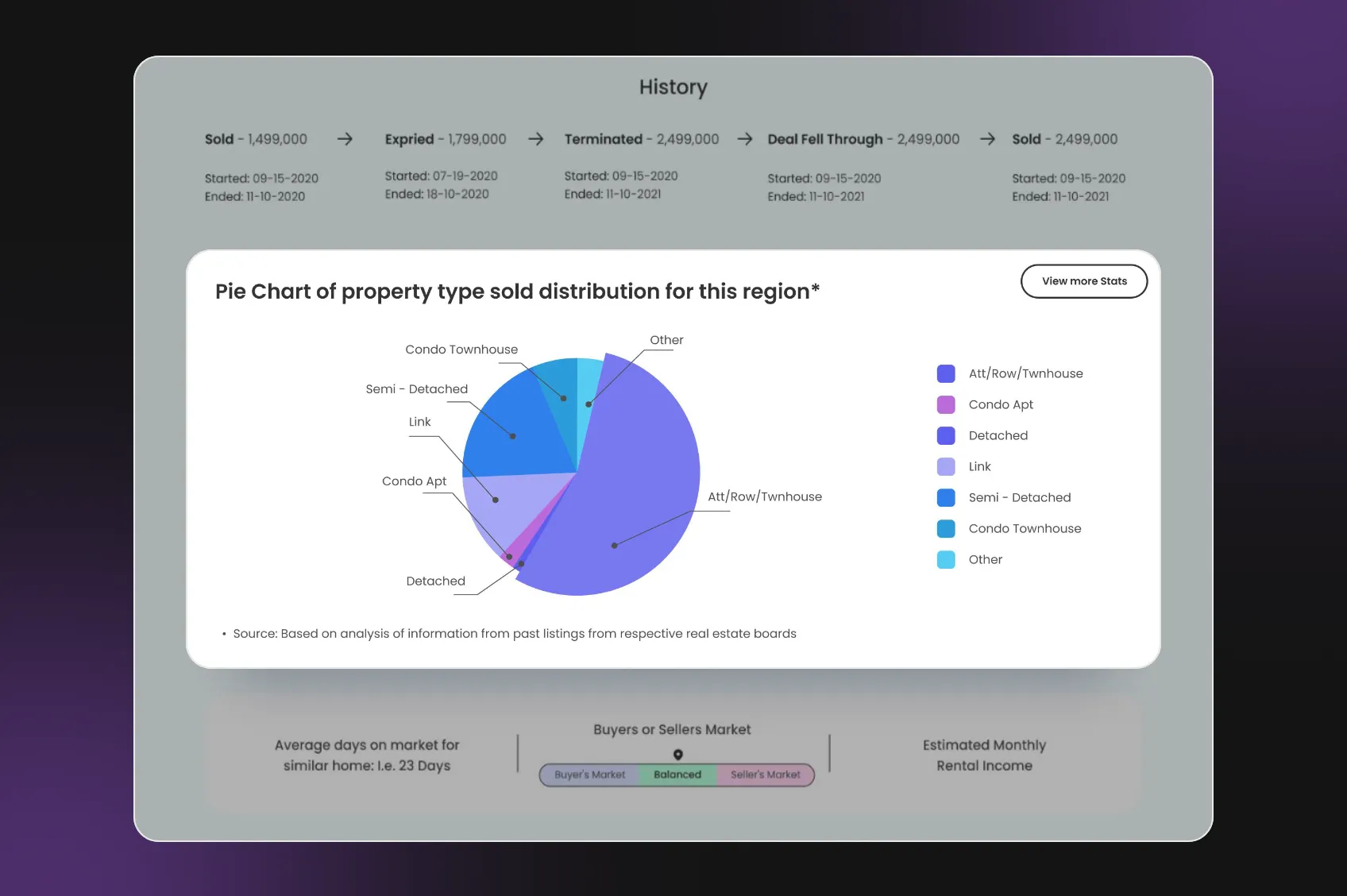Click the arrow after Expried 1,799,000
This screenshot has height=896, width=1347.
click(x=536, y=139)
